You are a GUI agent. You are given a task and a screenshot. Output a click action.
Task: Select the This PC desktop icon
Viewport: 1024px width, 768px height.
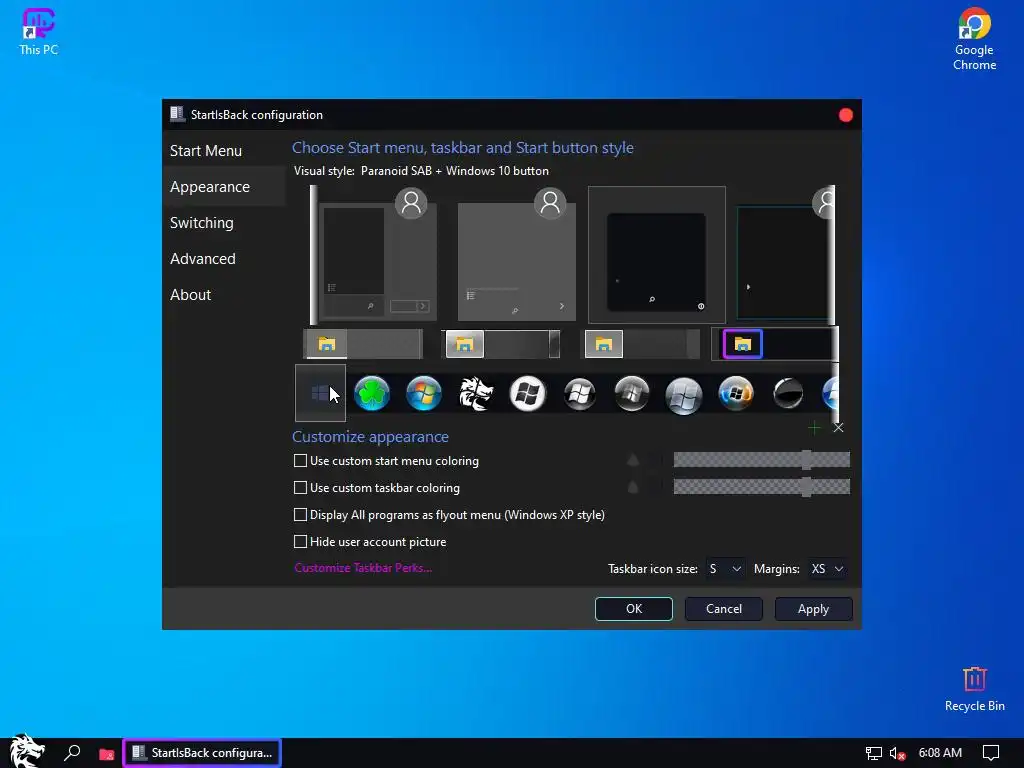pyautogui.click(x=38, y=31)
